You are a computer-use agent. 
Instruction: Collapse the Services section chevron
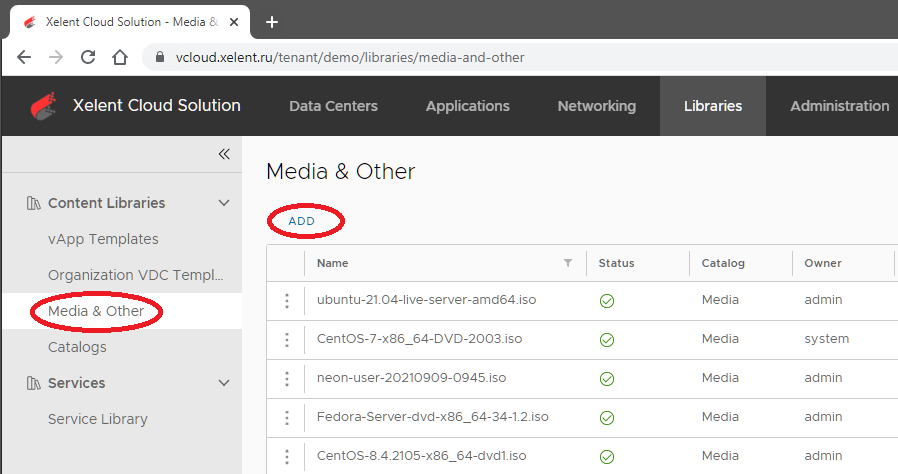click(x=224, y=382)
